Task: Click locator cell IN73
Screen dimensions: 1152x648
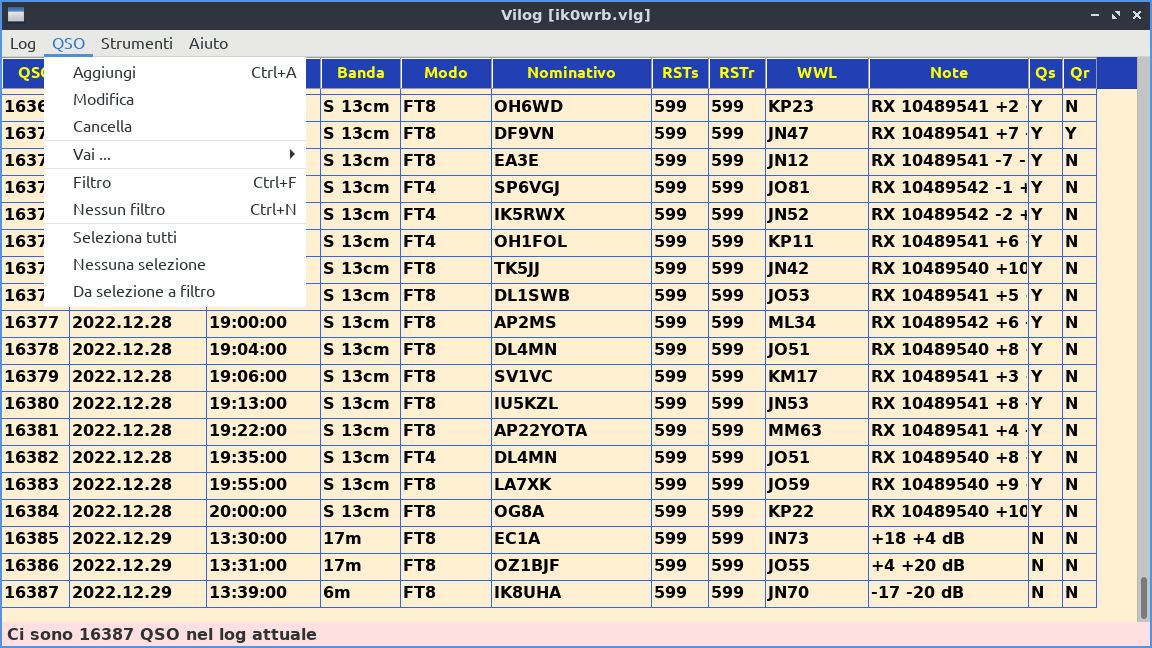Action: [817, 539]
